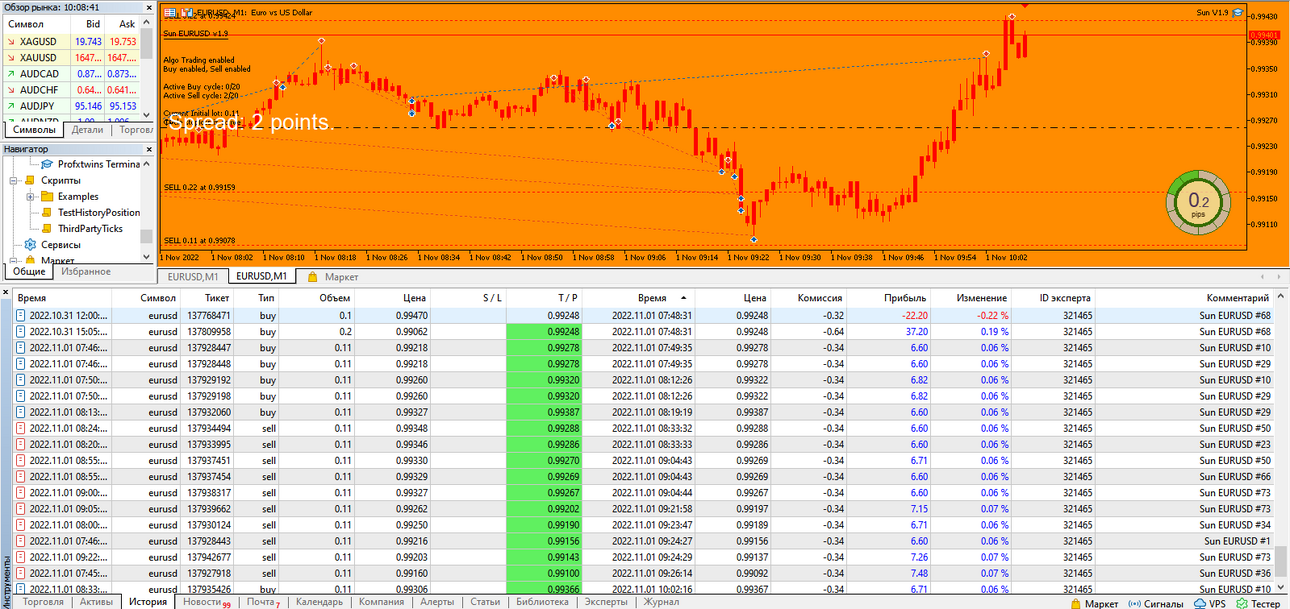This screenshot has width=1290, height=609.
Task: Select AUDJPY row in Market Watch
Action: point(70,106)
